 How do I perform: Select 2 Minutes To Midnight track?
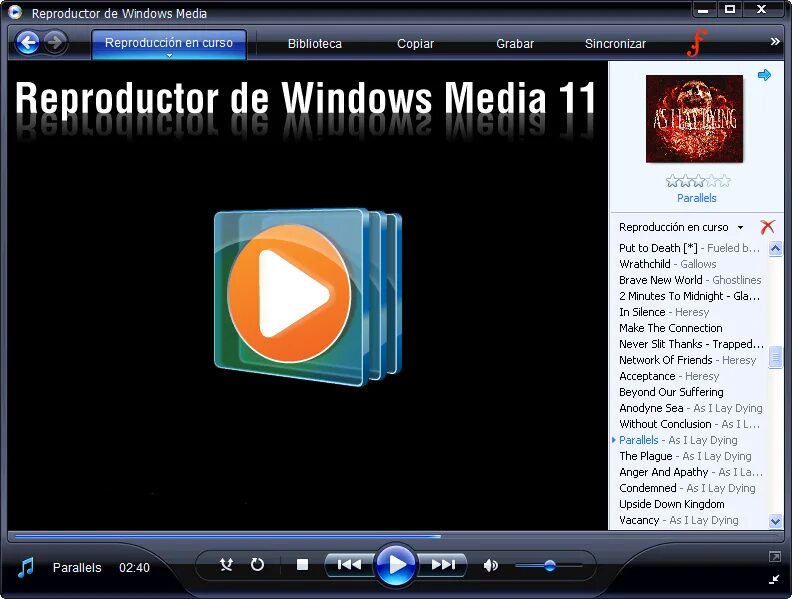click(x=689, y=296)
